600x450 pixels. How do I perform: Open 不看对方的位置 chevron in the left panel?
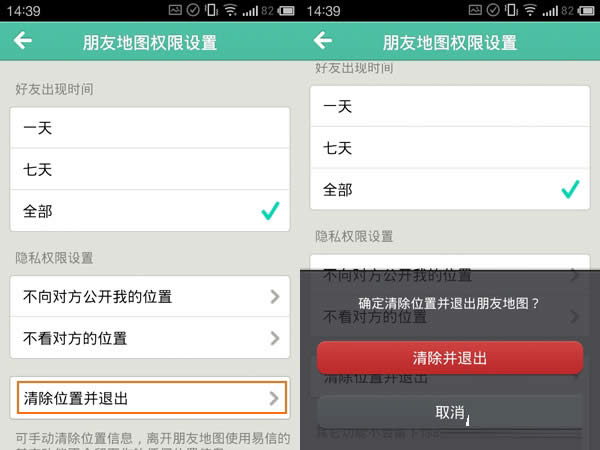(275, 338)
